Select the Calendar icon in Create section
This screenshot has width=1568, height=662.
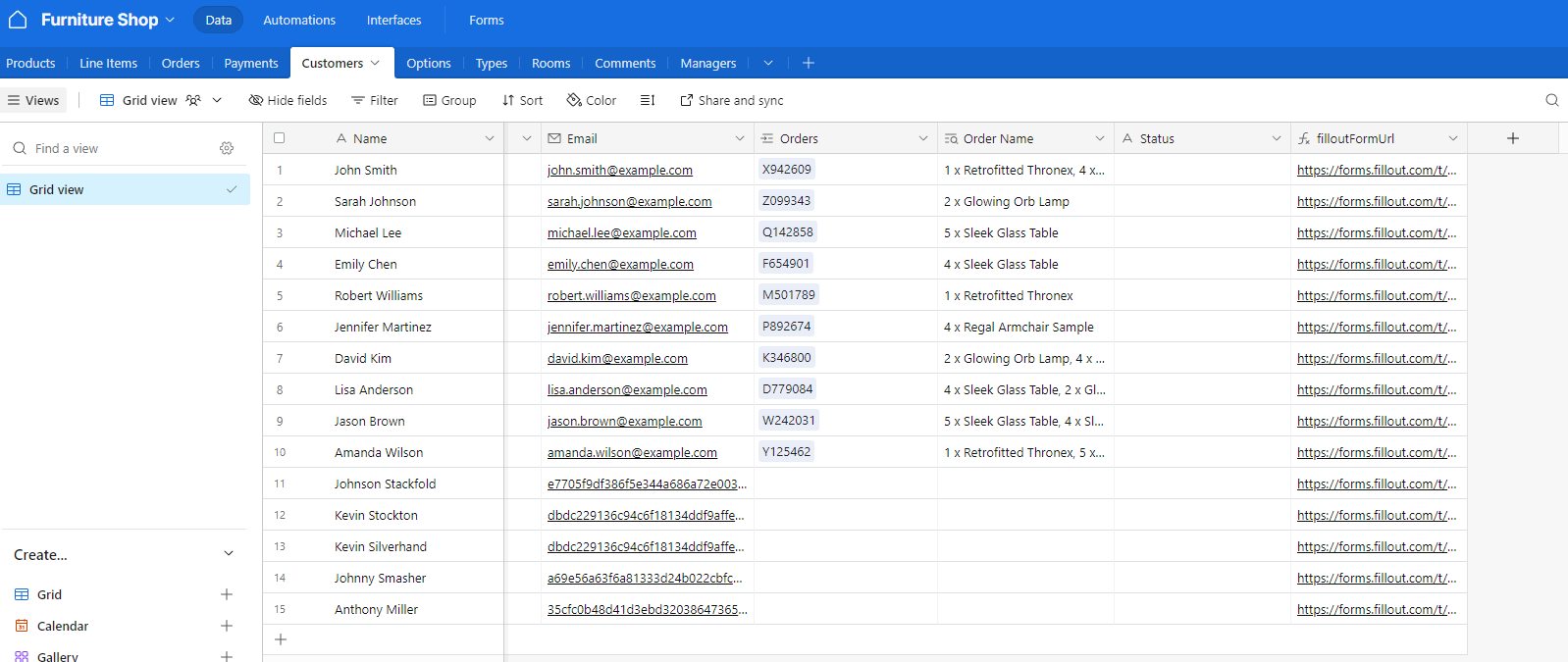click(22, 626)
